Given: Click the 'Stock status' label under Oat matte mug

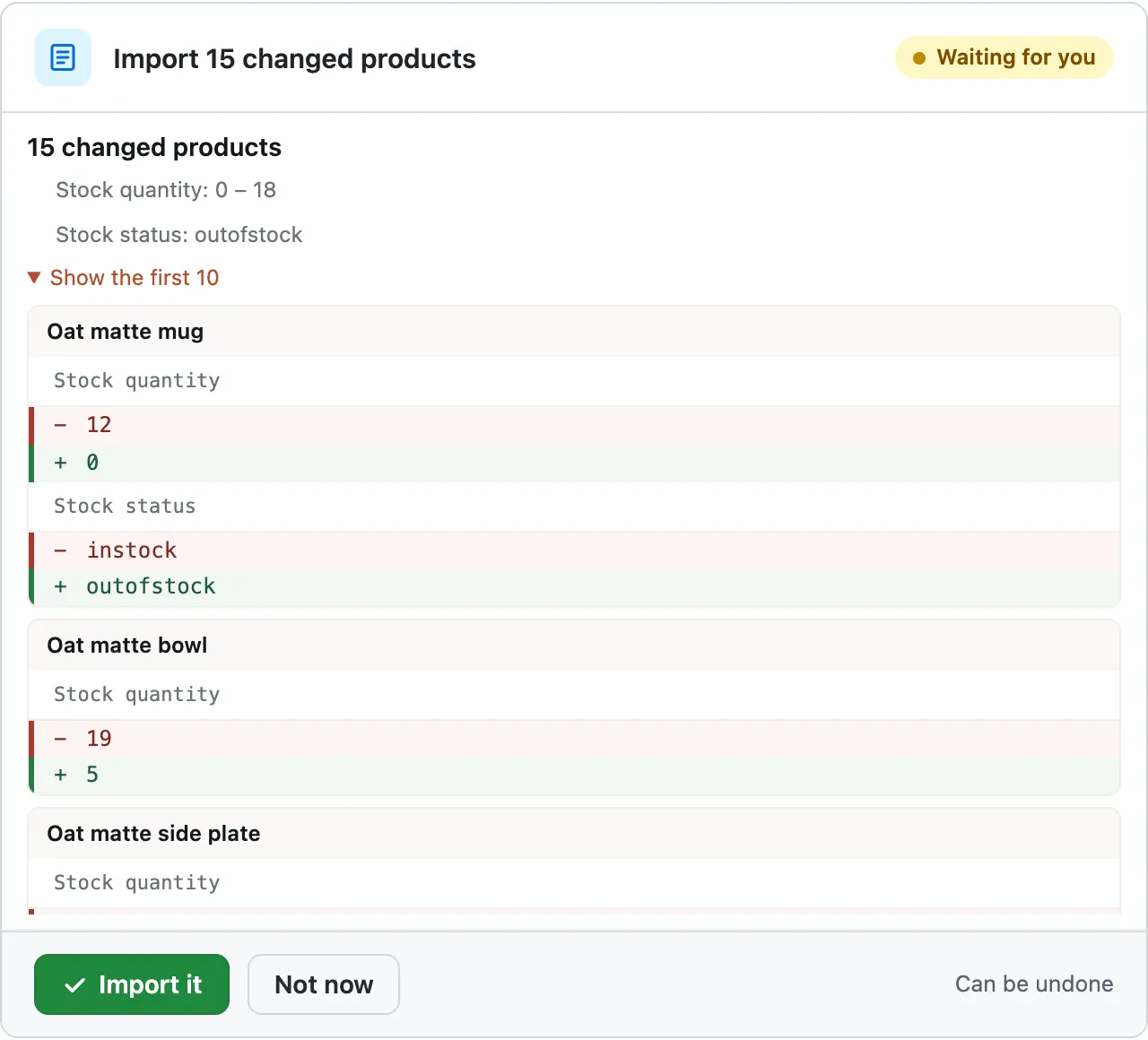Looking at the screenshot, I should coord(125,507).
